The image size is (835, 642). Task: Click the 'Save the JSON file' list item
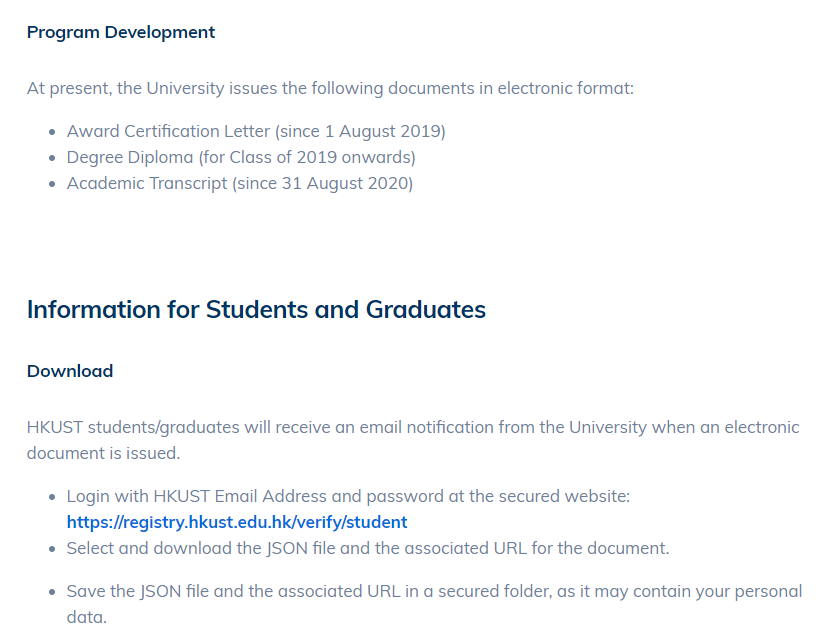434,604
